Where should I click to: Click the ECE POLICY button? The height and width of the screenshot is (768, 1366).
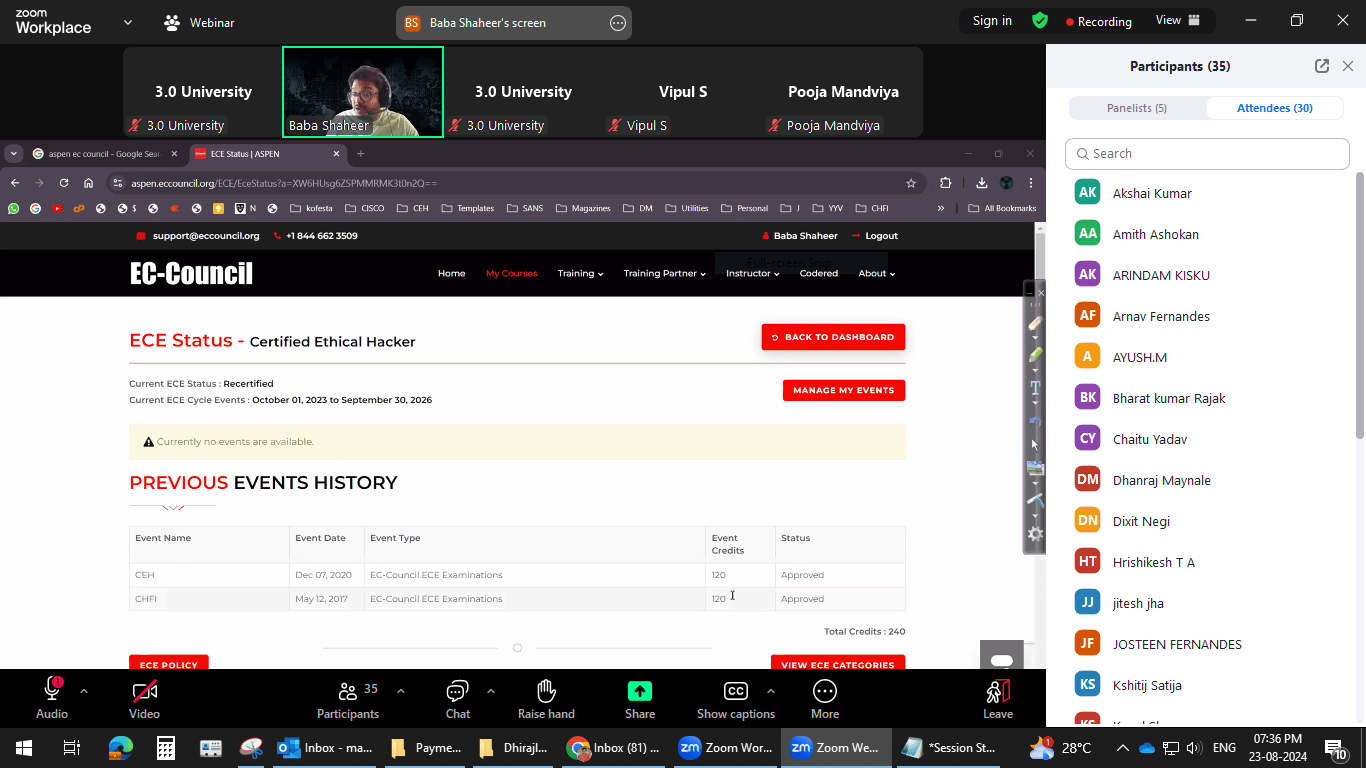tap(169, 663)
